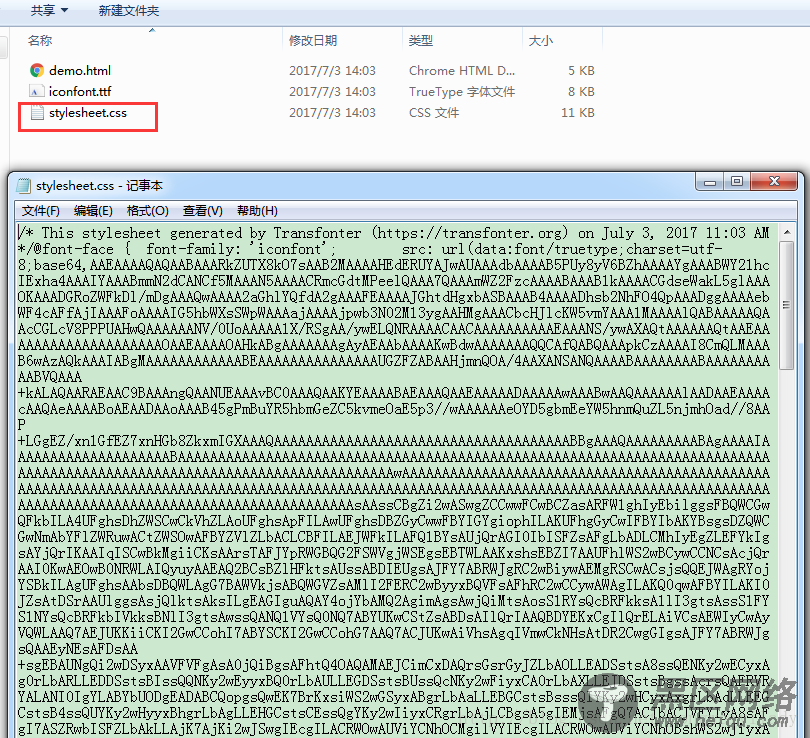
Task: Click the font file icon beside iconfont.ttf
Action: 36,91
